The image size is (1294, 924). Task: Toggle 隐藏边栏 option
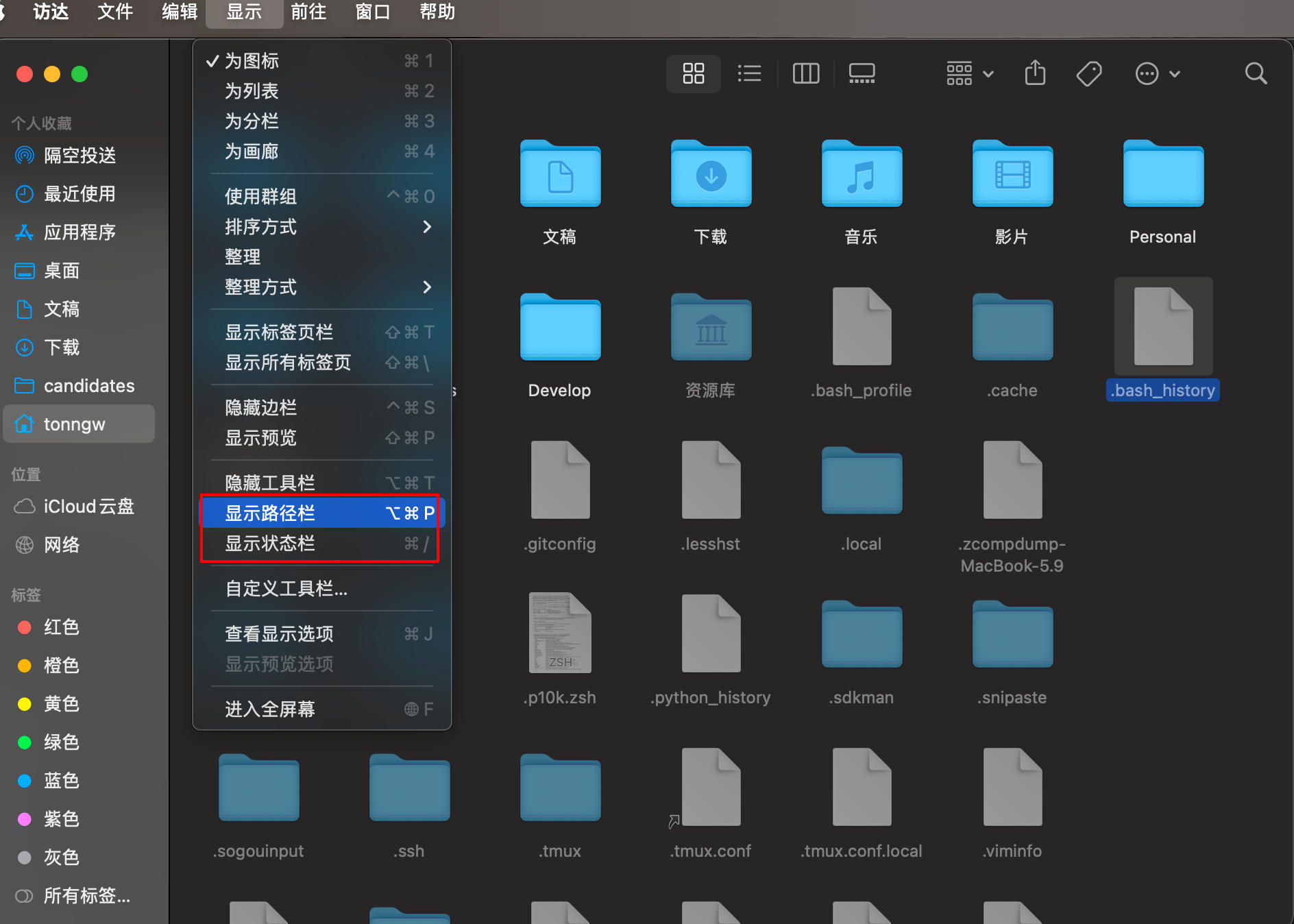322,408
